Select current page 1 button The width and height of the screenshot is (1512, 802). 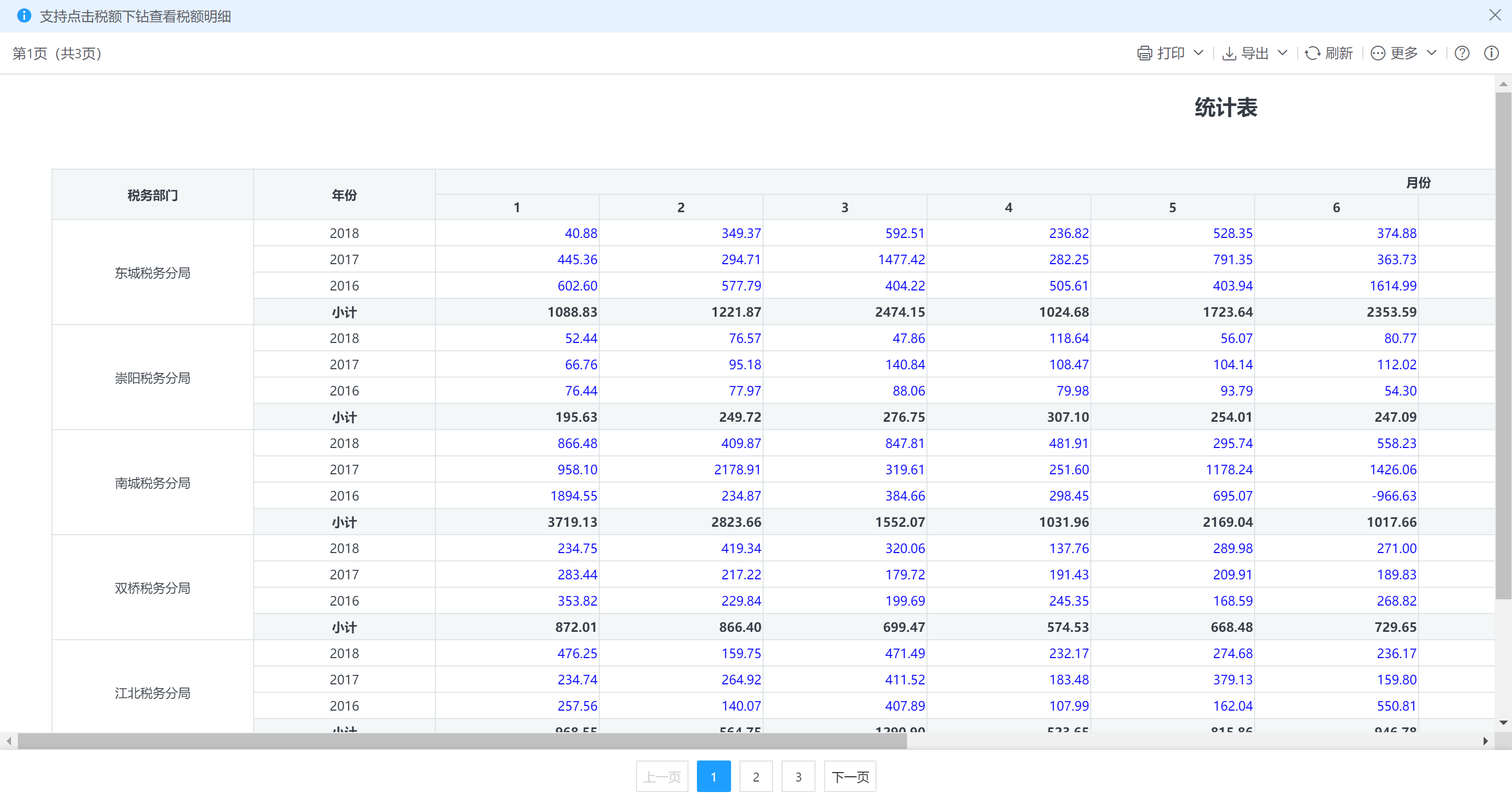pos(713,777)
